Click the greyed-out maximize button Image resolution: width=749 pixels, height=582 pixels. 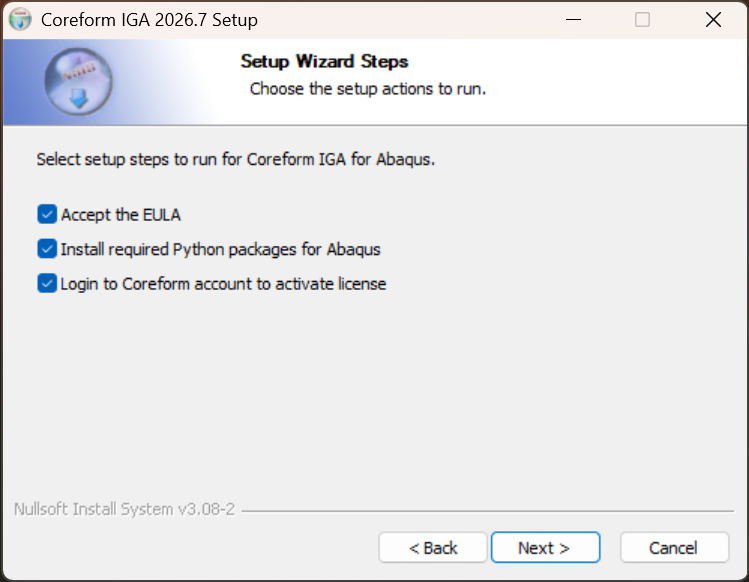click(x=642, y=20)
